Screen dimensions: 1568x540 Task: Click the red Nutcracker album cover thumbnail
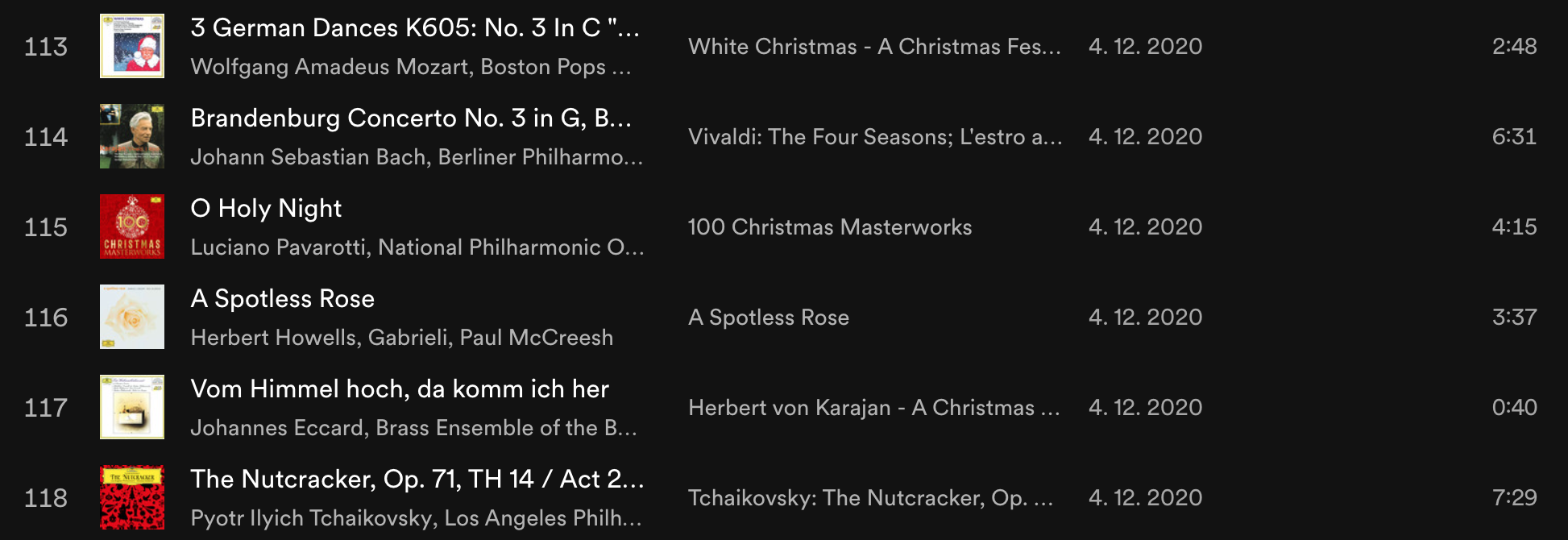tap(132, 497)
